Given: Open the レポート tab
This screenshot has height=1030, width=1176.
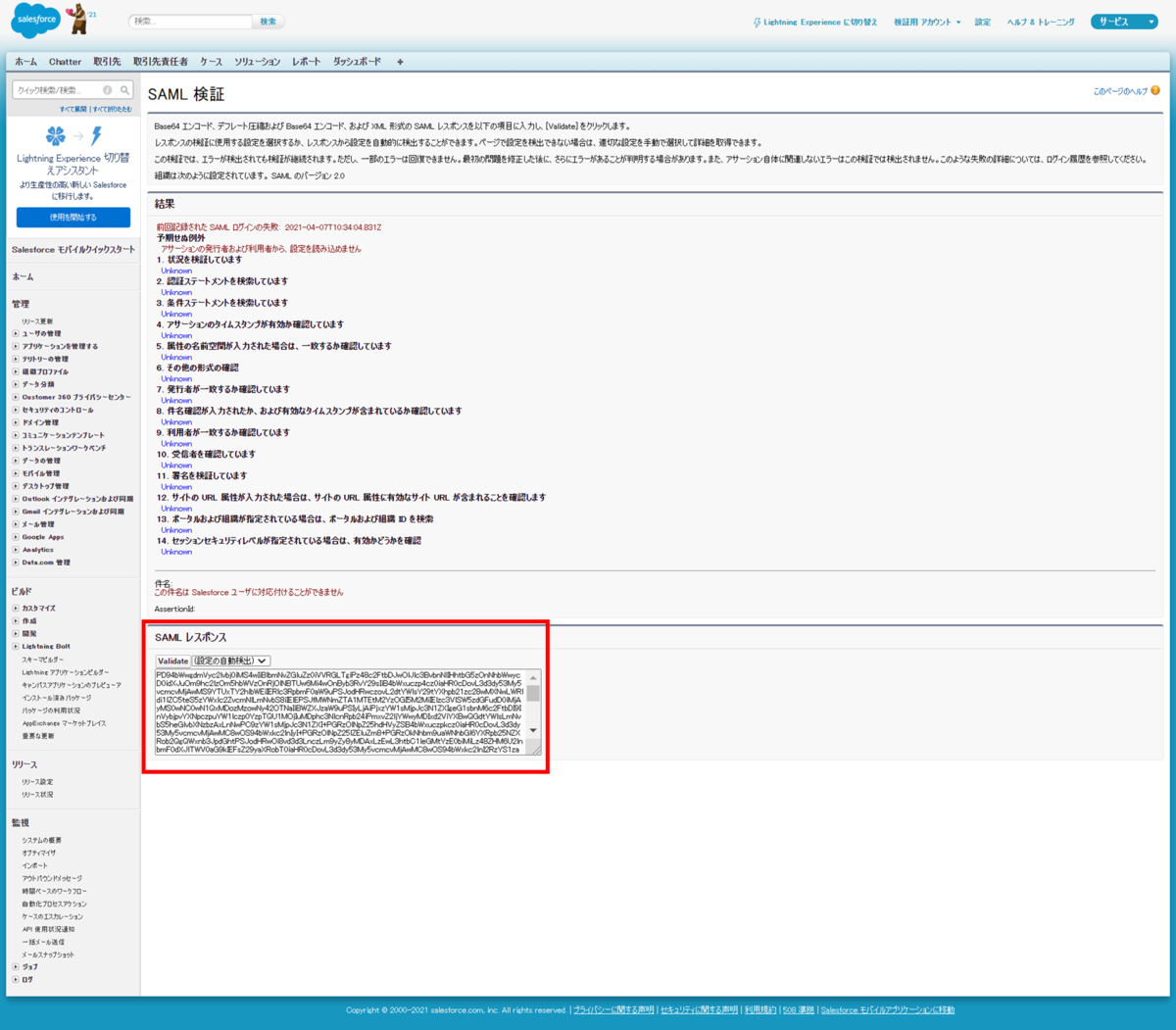Looking at the screenshot, I should pyautogui.click(x=306, y=62).
